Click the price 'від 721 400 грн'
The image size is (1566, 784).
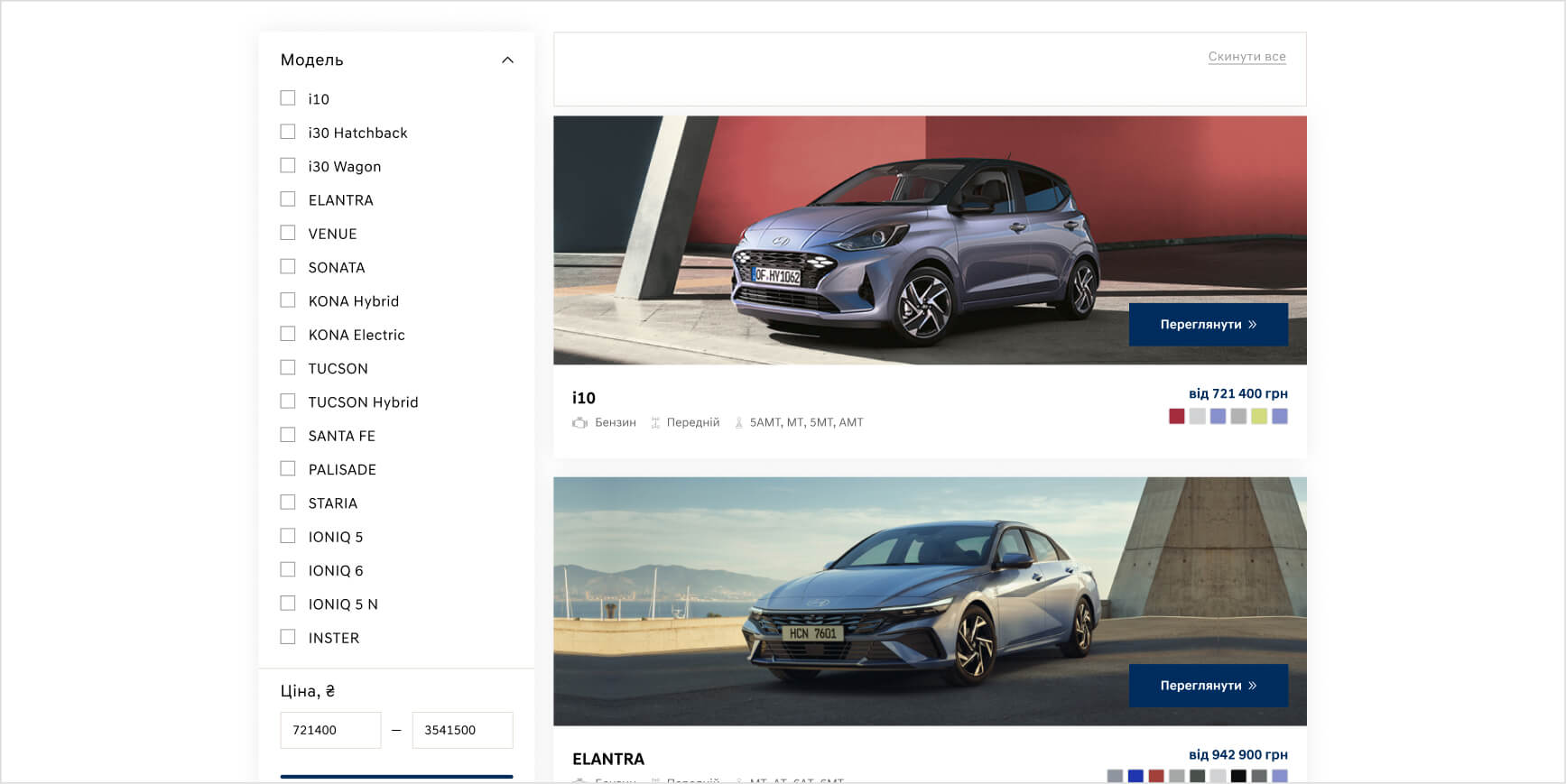(1237, 393)
